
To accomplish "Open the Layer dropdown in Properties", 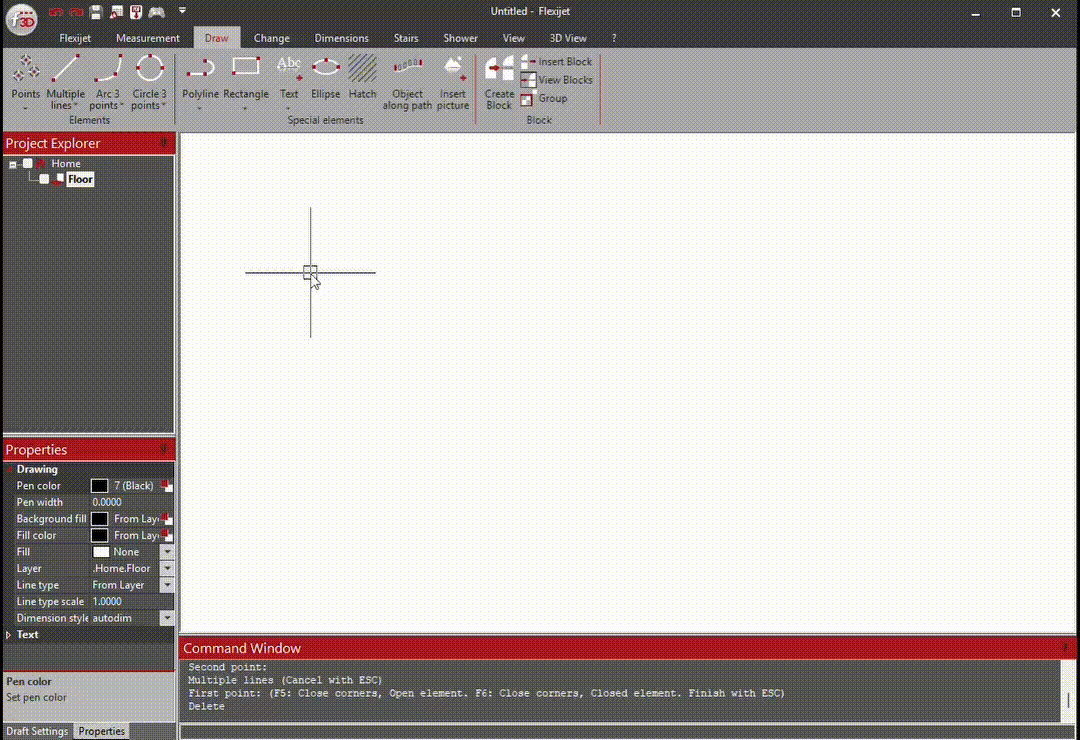I will tap(167, 568).
